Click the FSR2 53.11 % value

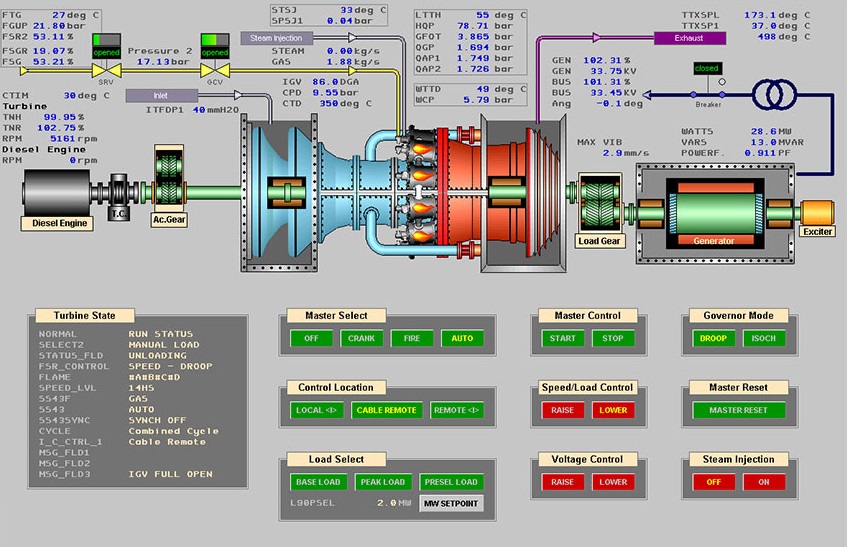point(52,37)
